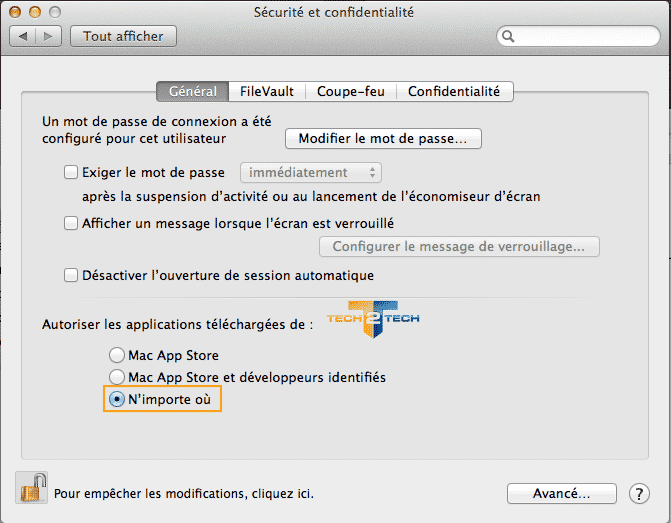Toggle "Afficher un message" lock screen checkbox
This screenshot has width=671, height=523.
[x=71, y=223]
